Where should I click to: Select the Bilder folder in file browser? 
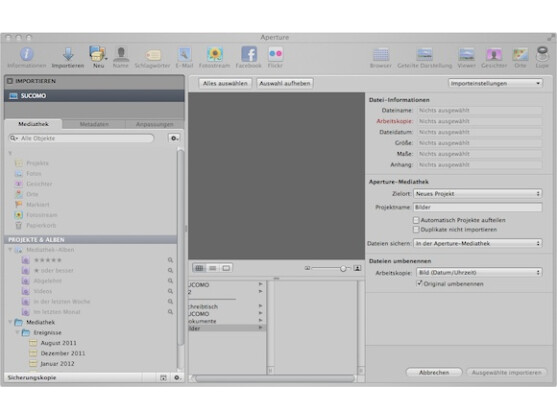coord(226,328)
